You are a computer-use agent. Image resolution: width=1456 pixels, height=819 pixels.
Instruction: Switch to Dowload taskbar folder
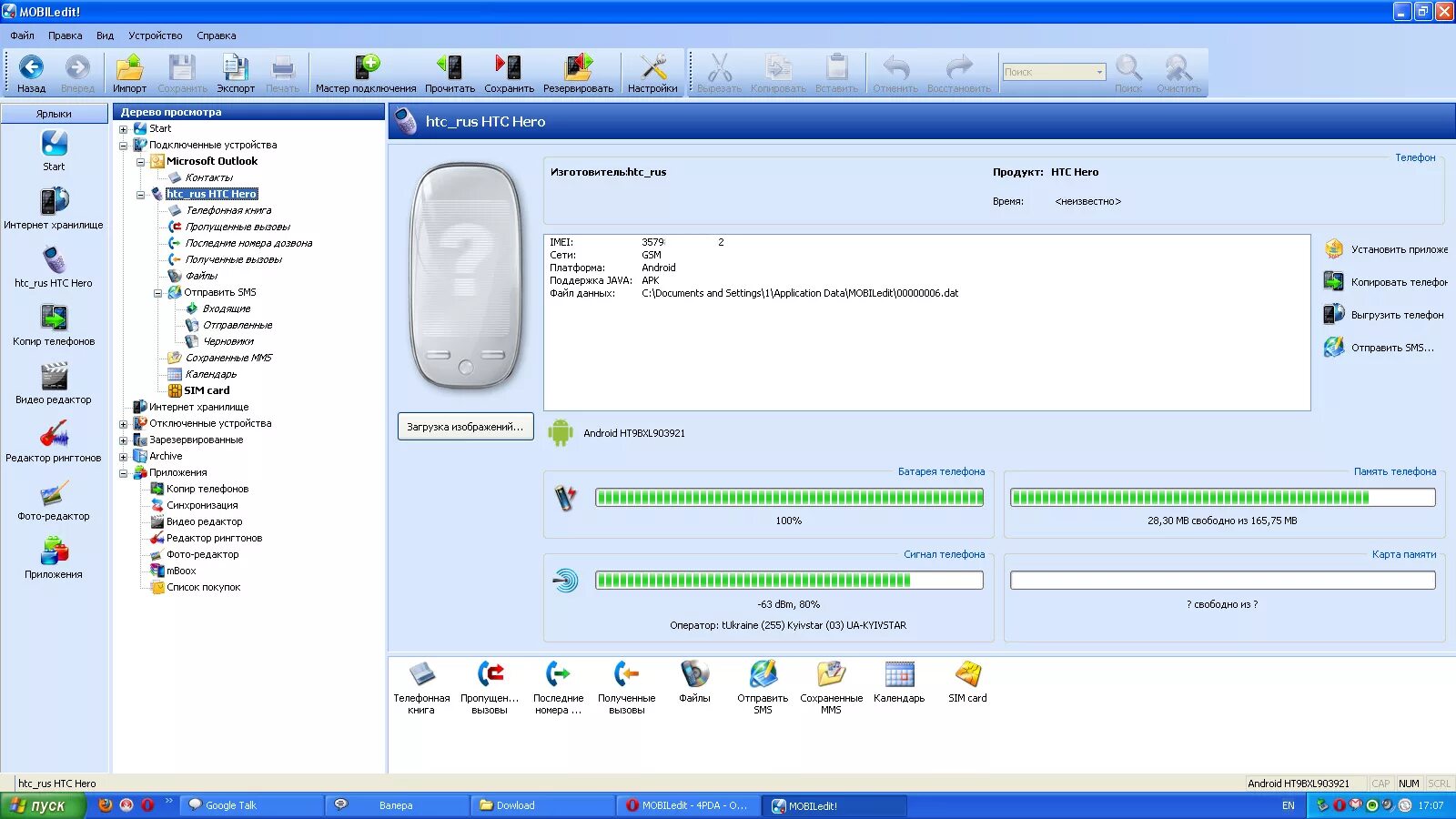tap(543, 805)
